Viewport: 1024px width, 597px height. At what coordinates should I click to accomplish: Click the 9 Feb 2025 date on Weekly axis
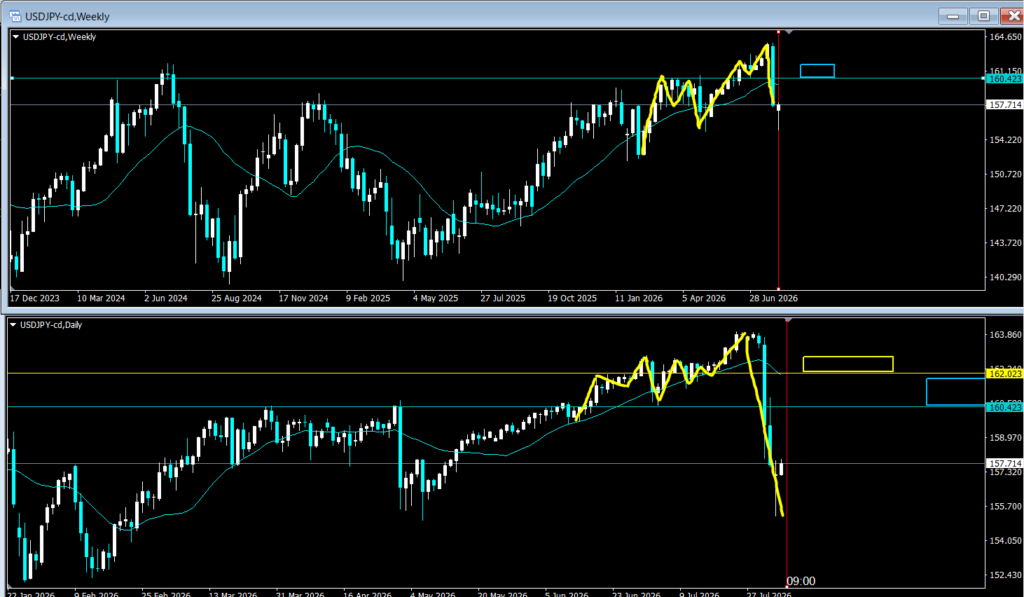368,298
